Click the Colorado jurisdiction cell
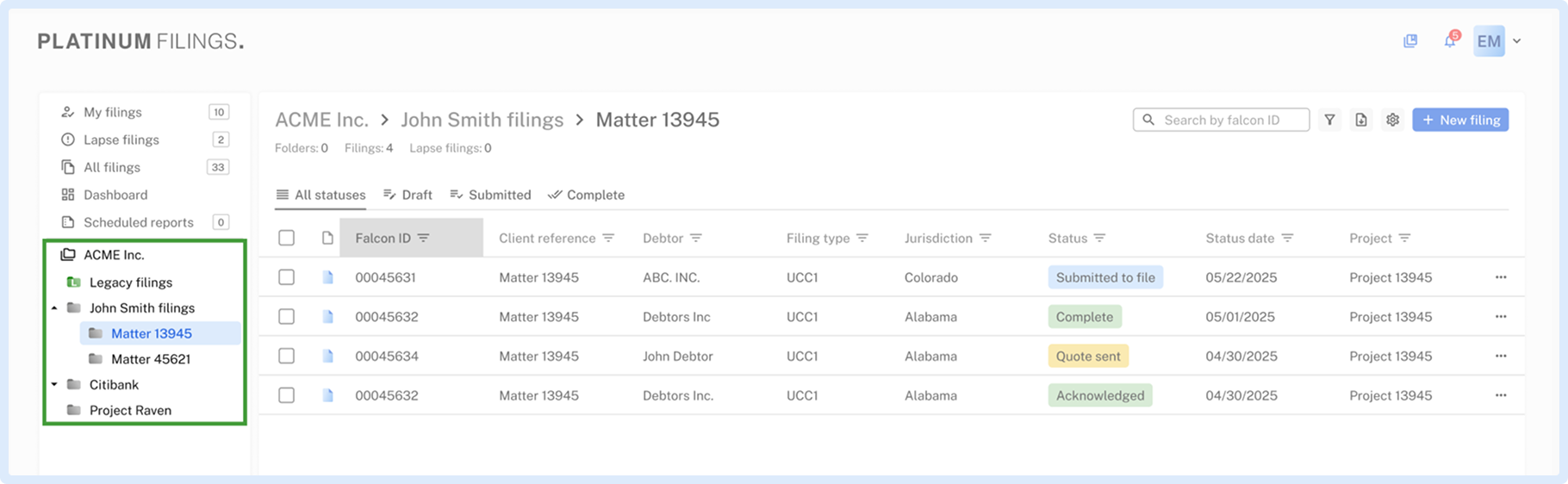Viewport: 1568px width, 484px height. [931, 277]
